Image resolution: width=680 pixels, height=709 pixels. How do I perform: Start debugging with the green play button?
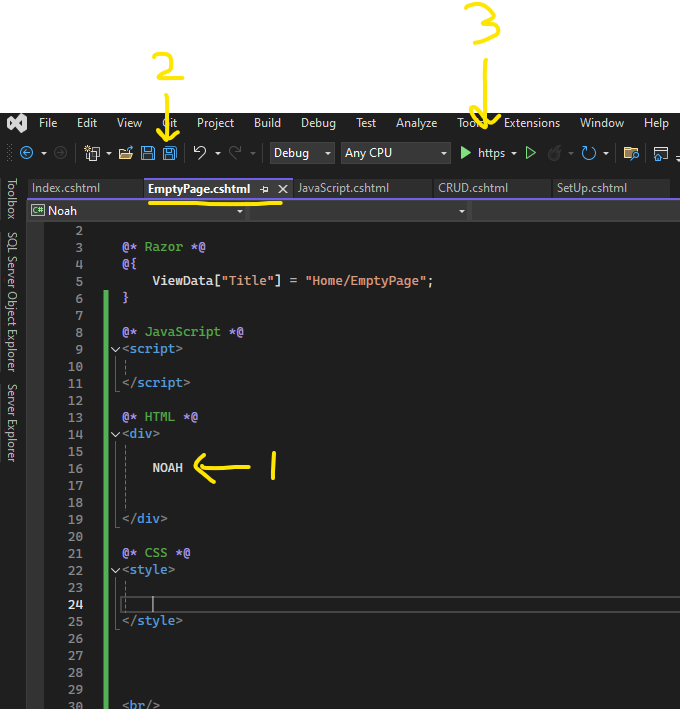pyautogui.click(x=465, y=153)
